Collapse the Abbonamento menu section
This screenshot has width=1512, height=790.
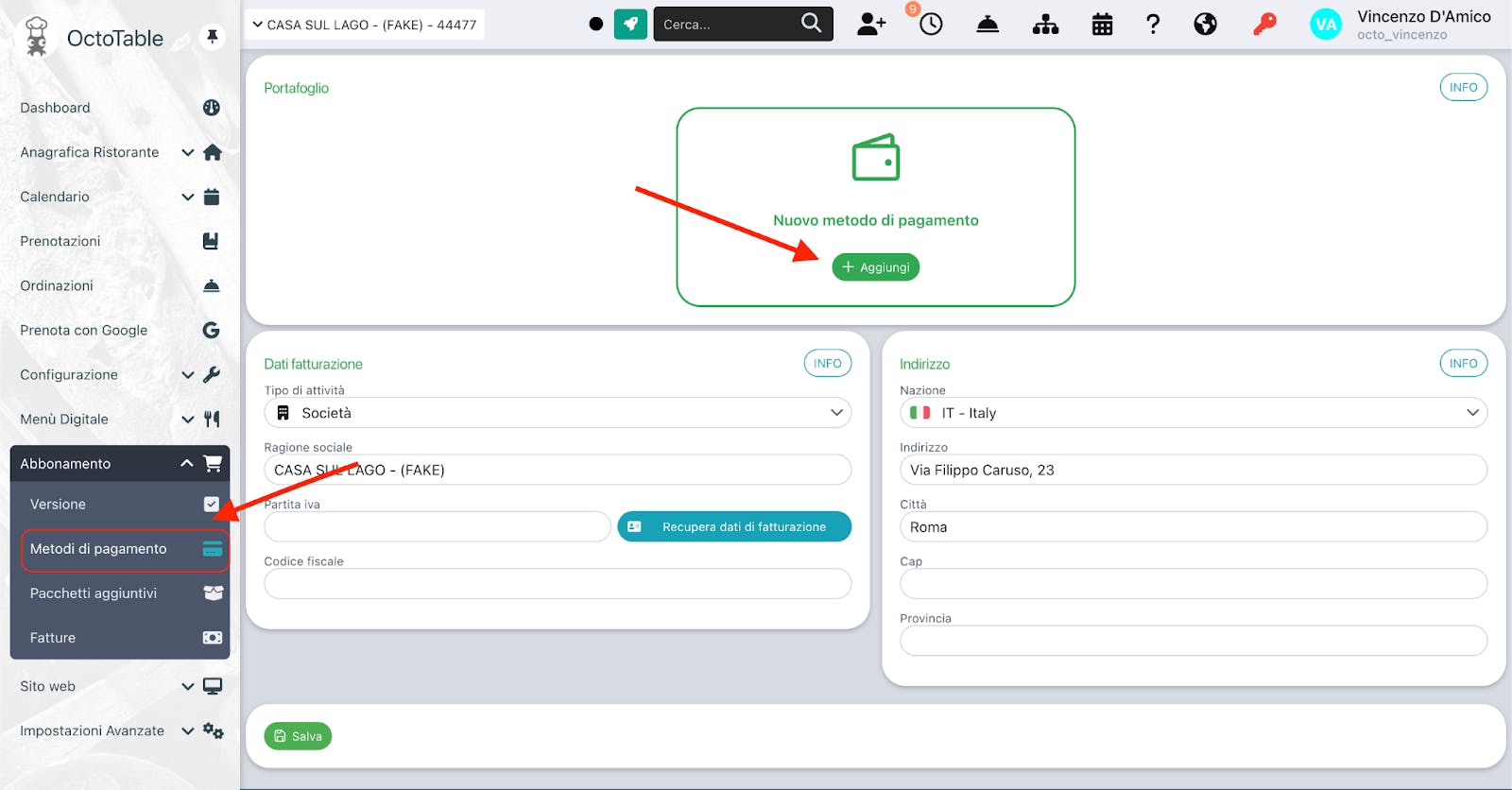tap(120, 463)
